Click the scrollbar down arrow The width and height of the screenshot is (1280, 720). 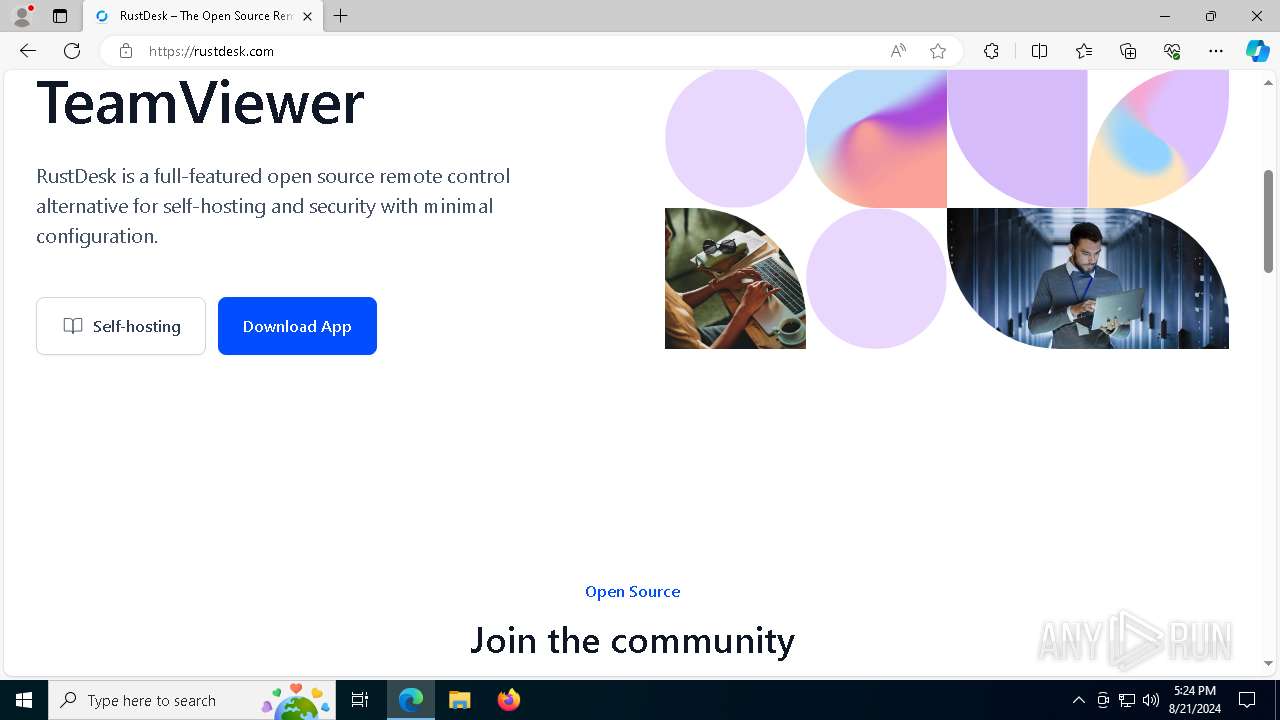click(1268, 663)
